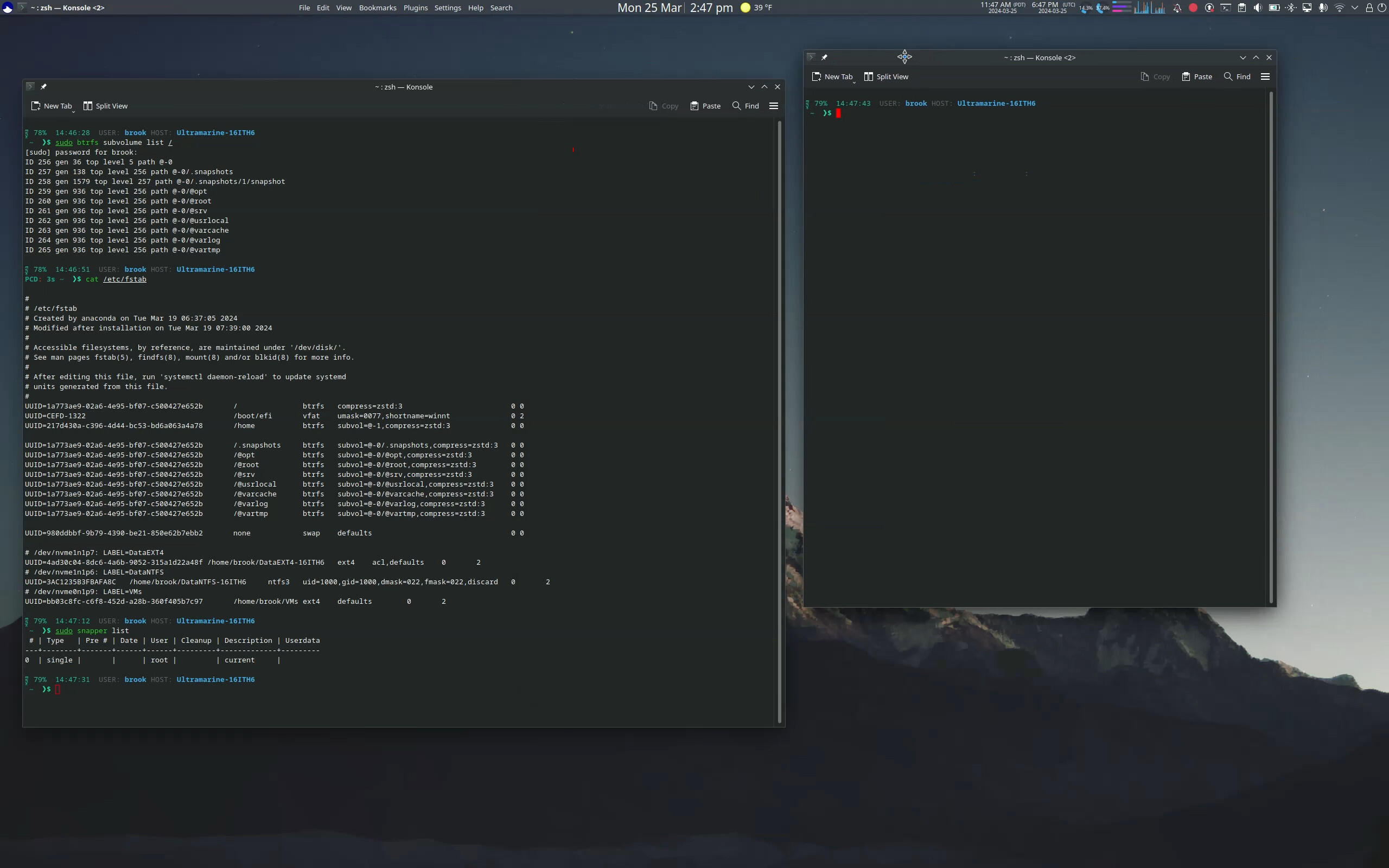Click the PDT world clock 11:47 AM
1389x868 pixels.
pyautogui.click(x=1002, y=8)
